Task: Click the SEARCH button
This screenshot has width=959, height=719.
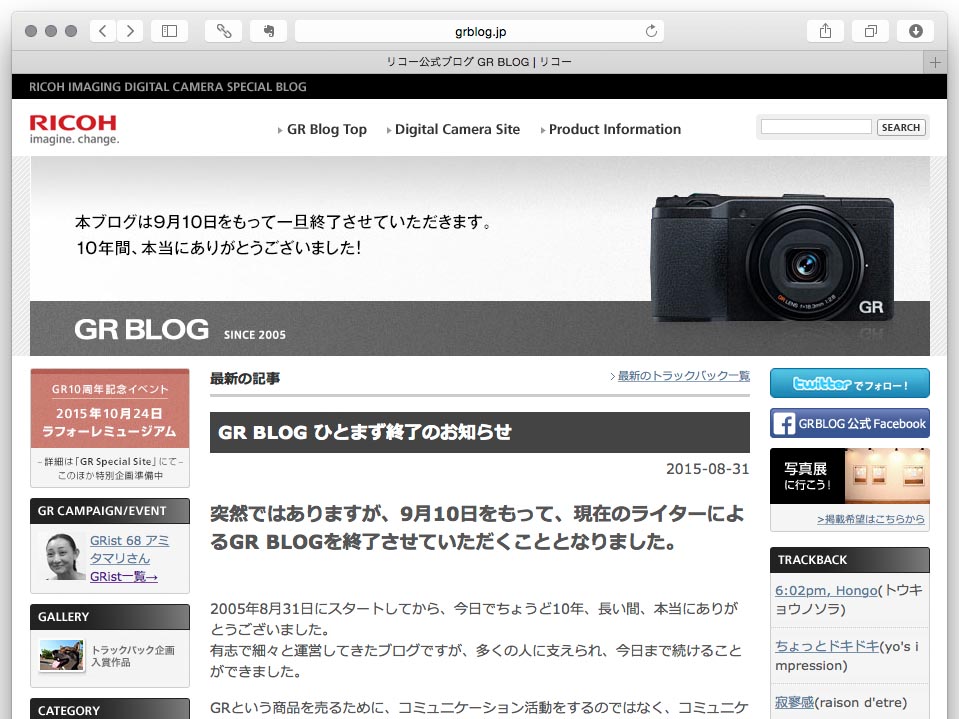Action: tap(901, 127)
